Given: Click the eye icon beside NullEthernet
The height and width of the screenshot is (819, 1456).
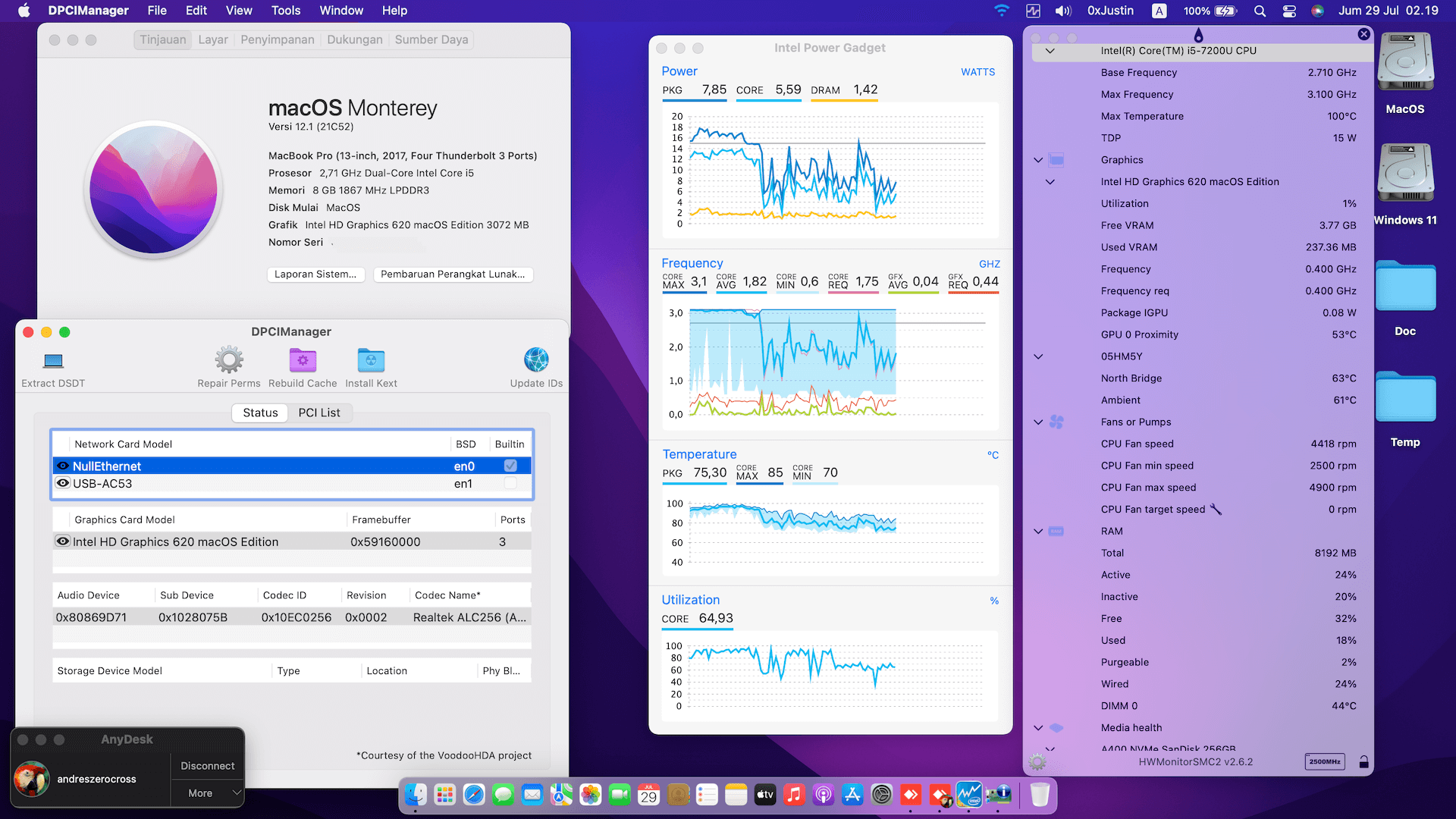Looking at the screenshot, I should click(63, 466).
